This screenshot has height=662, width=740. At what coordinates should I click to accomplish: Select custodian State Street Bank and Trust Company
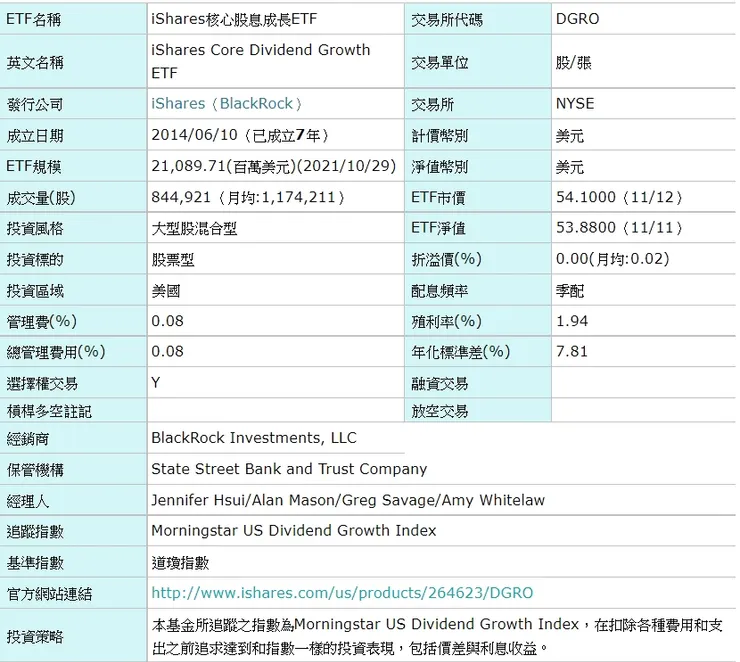point(289,469)
